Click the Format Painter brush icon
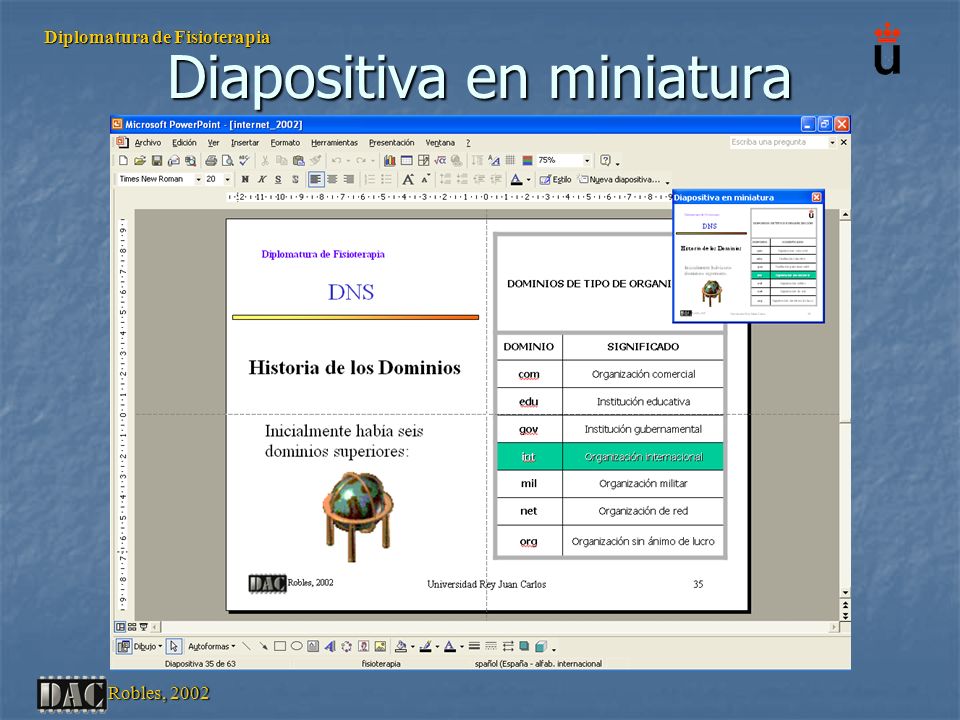 coord(315,160)
